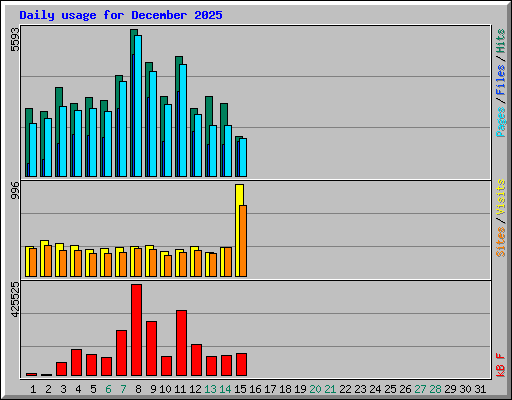Click day label 2 on the x-axis
Viewport: 512px width, 400px height.
pos(48,389)
